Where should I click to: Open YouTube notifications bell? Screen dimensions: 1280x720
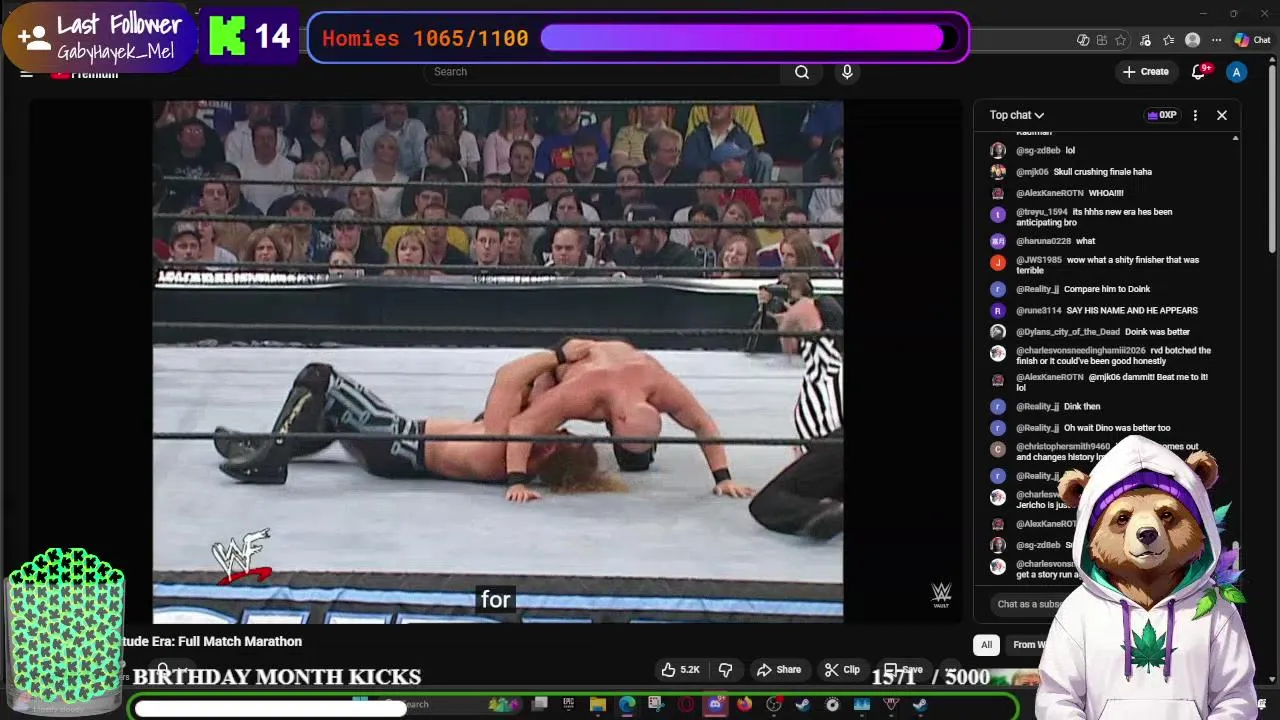1199,72
